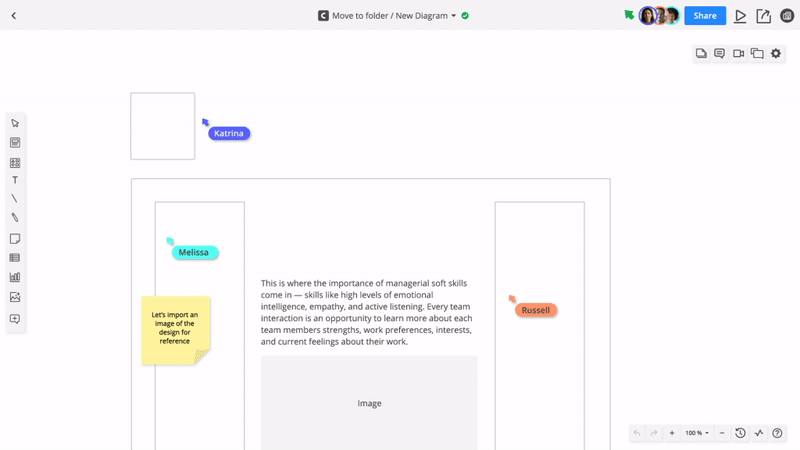Start presentation with play button

(x=740, y=16)
